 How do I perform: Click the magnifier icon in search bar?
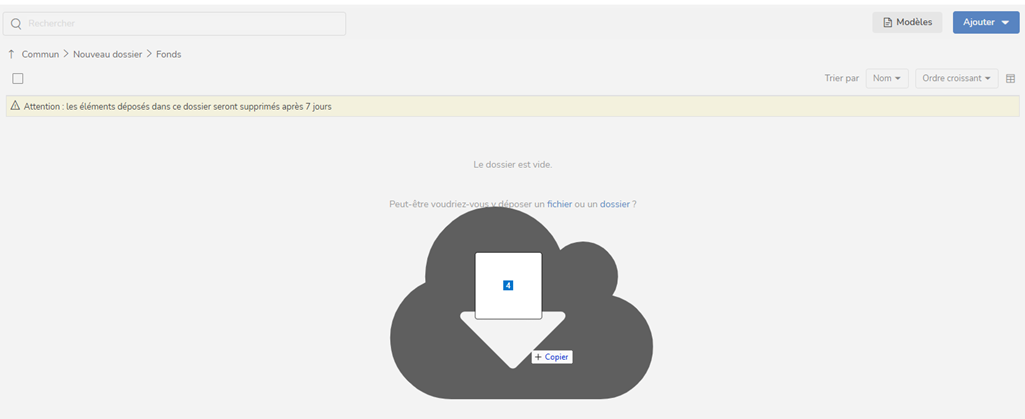tap(16, 23)
